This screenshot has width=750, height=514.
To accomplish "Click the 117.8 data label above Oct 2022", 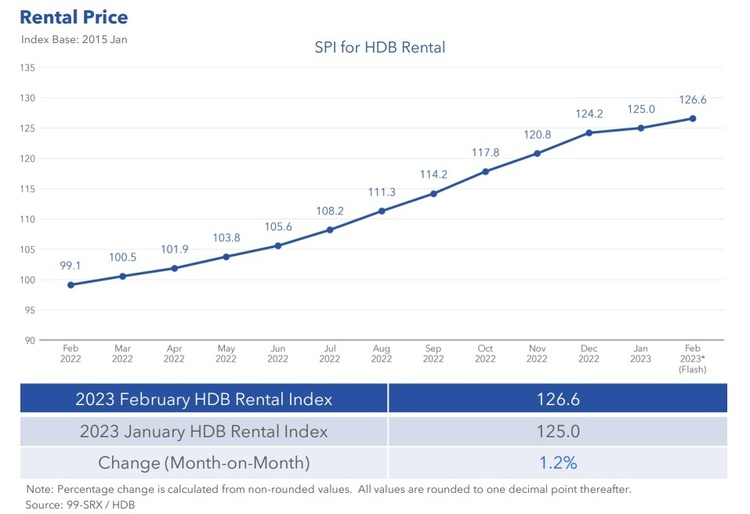I will [485, 153].
